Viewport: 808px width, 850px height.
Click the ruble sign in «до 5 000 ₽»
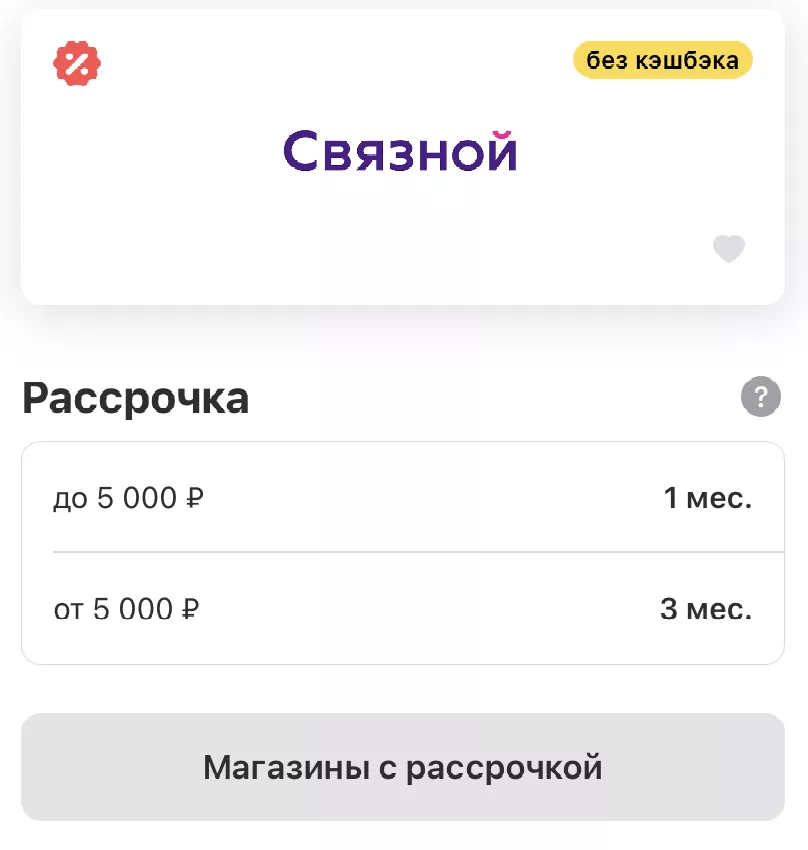(195, 498)
